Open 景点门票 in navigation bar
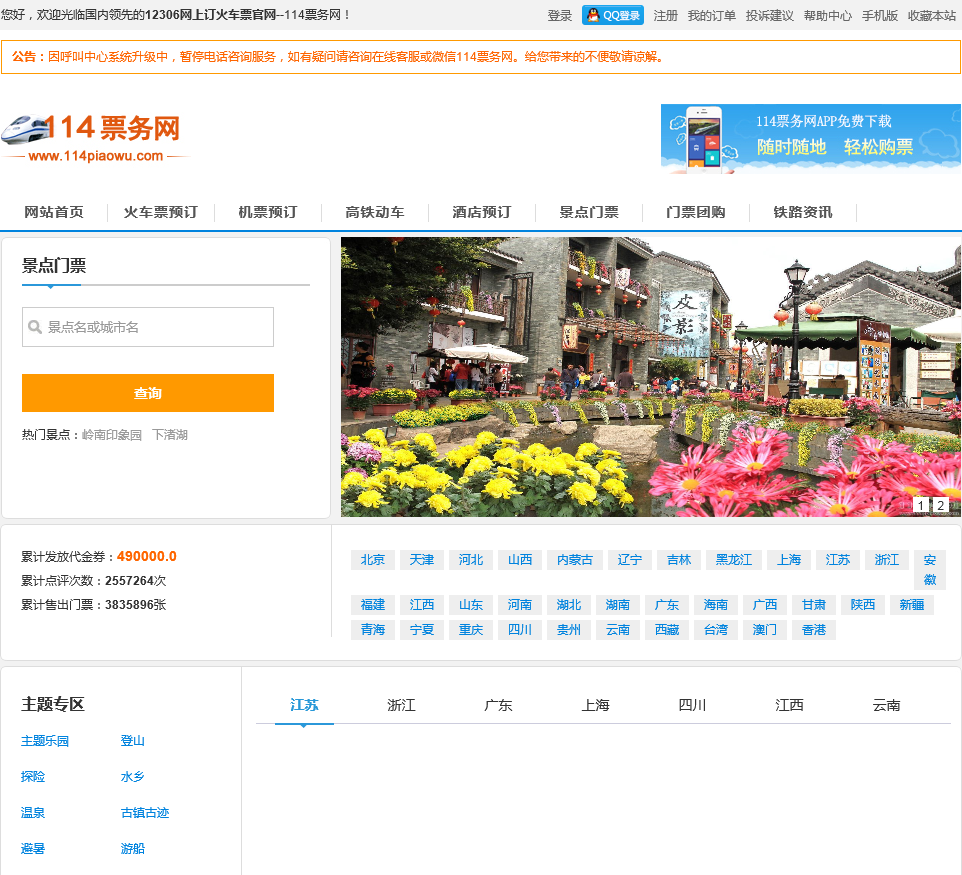The height and width of the screenshot is (875, 962). [589, 212]
